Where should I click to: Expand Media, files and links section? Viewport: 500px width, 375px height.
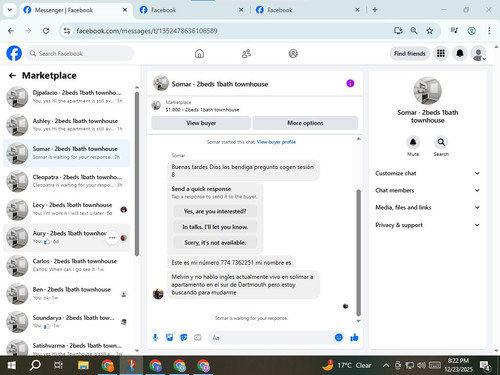(427, 207)
